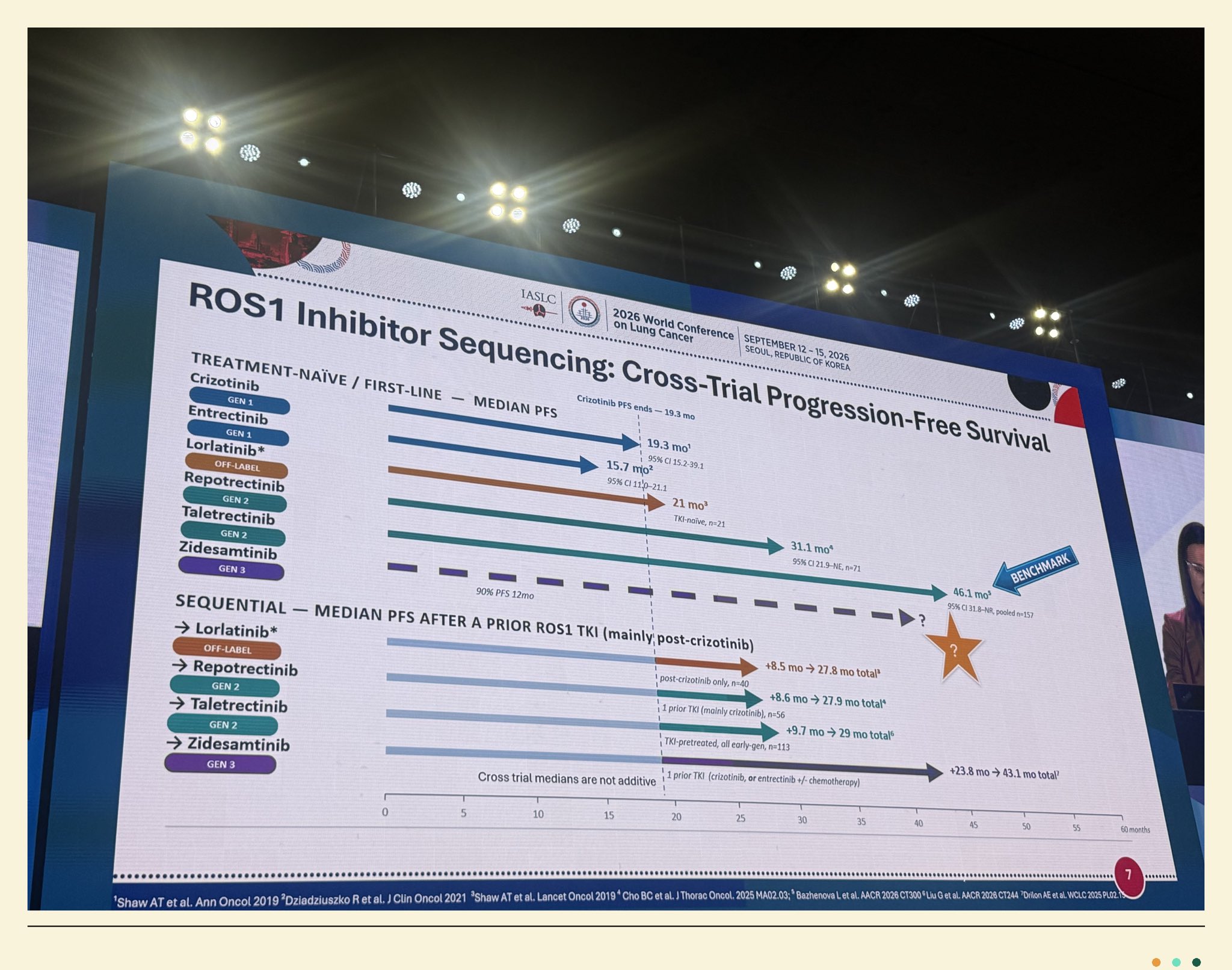Click the teal GEN 2 badge under sequential Taletrectinib
This screenshot has height=970, width=1232.
tap(223, 725)
